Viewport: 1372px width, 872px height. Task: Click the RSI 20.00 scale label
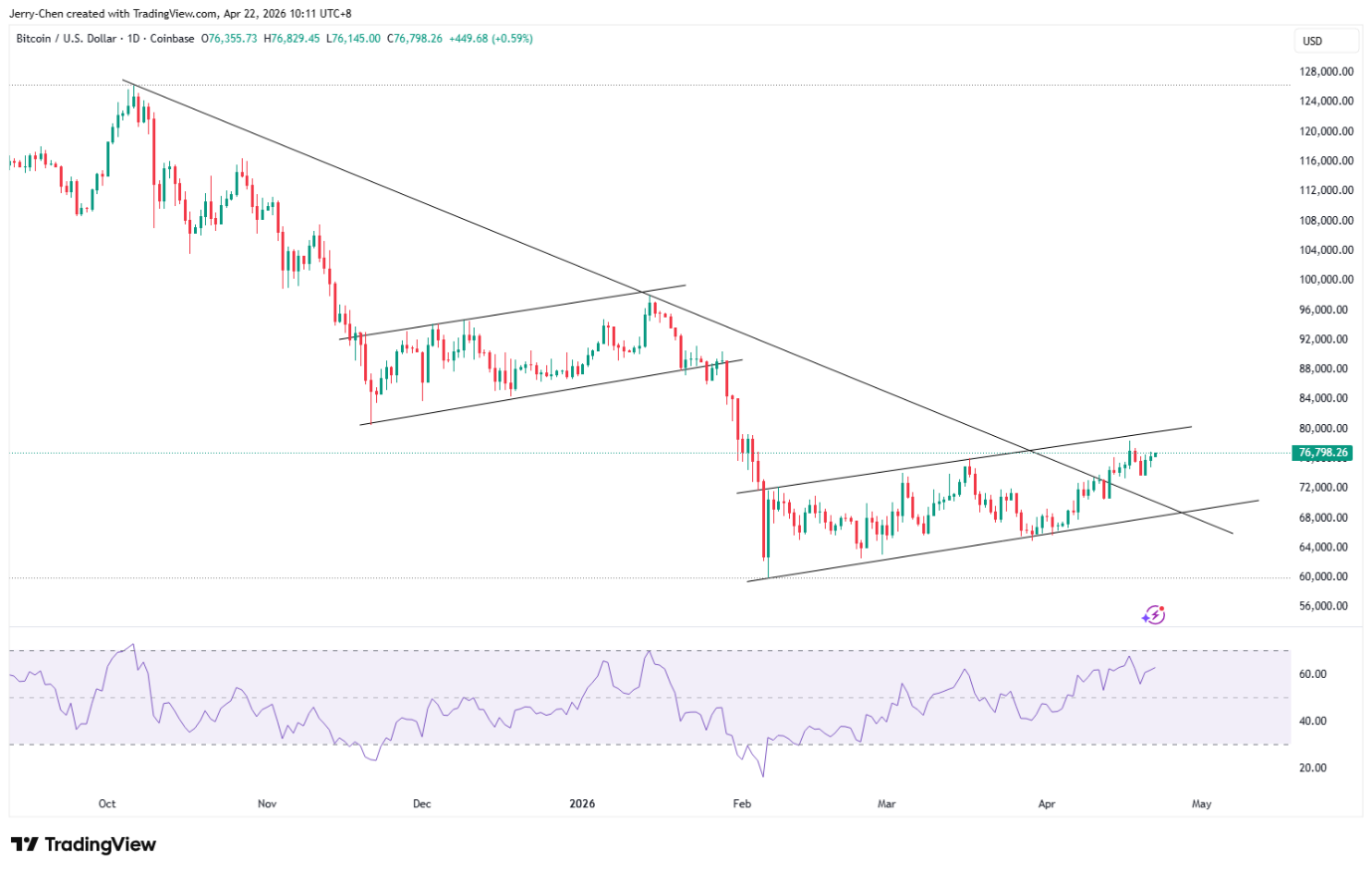click(x=1312, y=767)
